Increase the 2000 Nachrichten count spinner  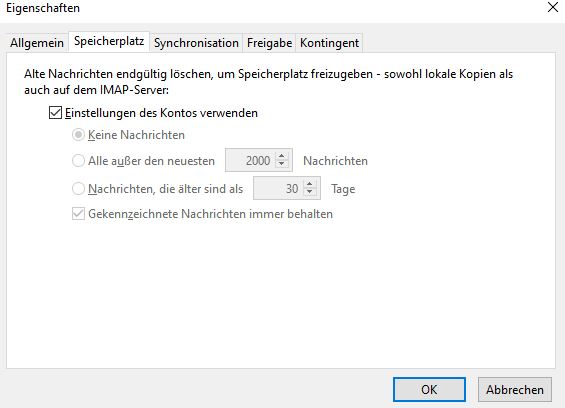[x=281, y=156]
